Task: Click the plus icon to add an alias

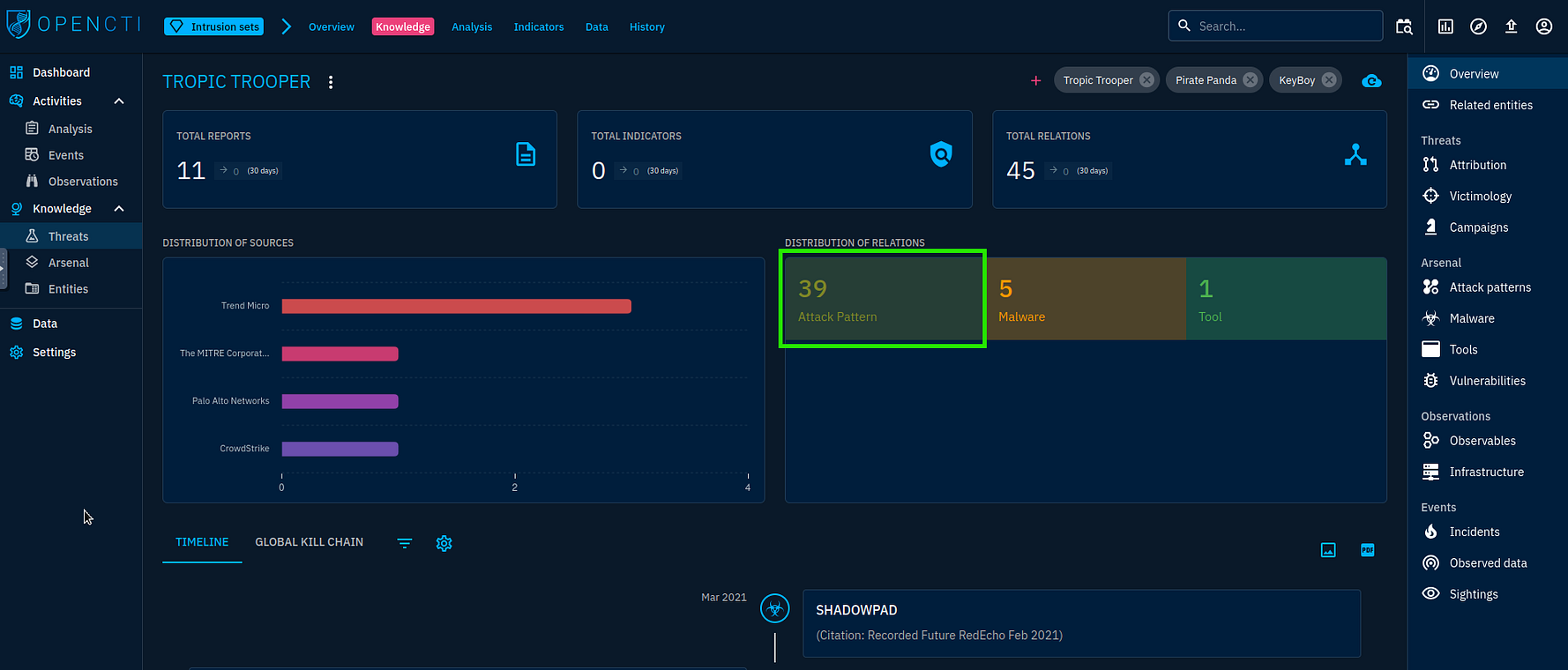Action: click(x=1035, y=80)
